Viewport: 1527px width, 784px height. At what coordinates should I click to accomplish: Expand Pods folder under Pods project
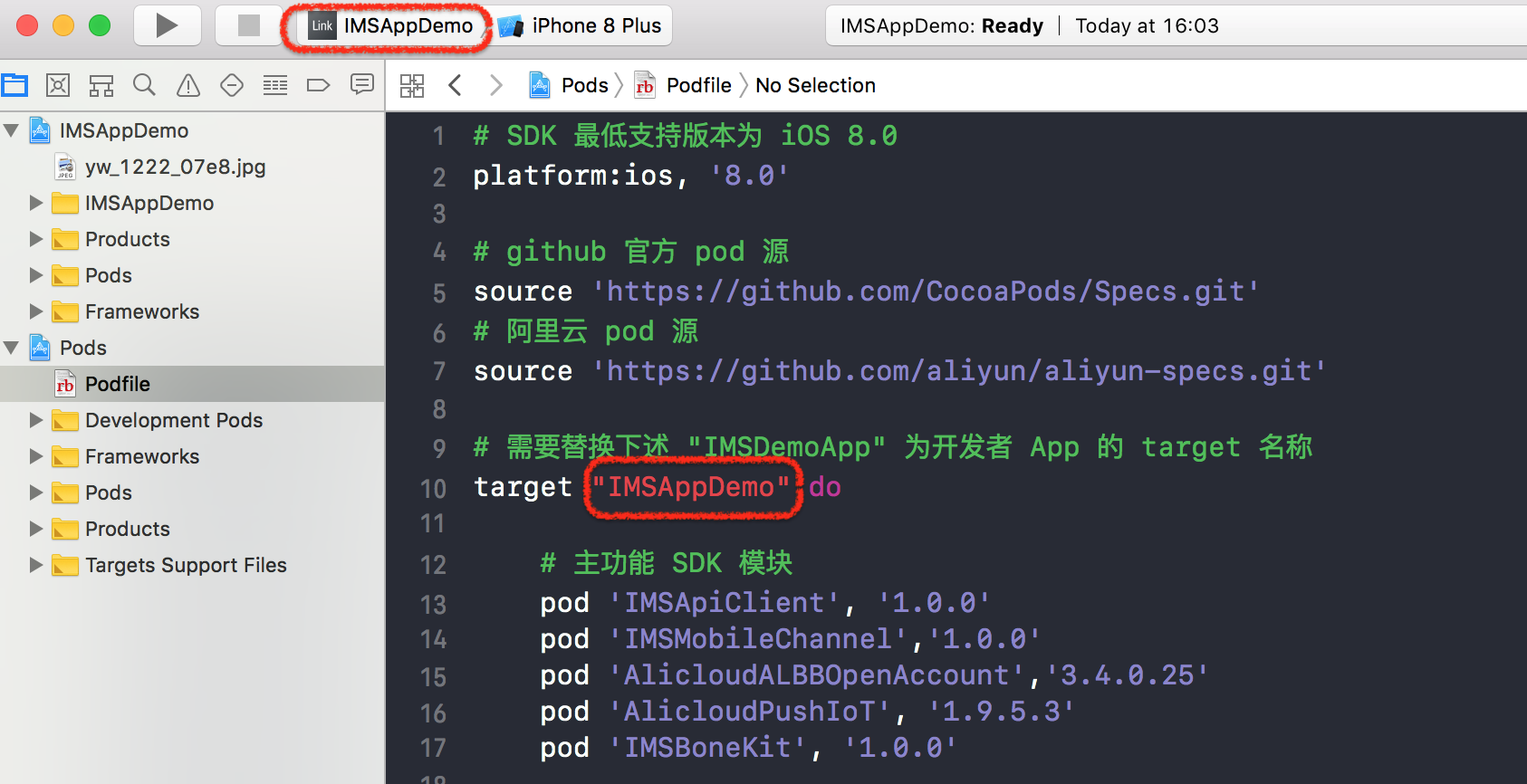(36, 492)
